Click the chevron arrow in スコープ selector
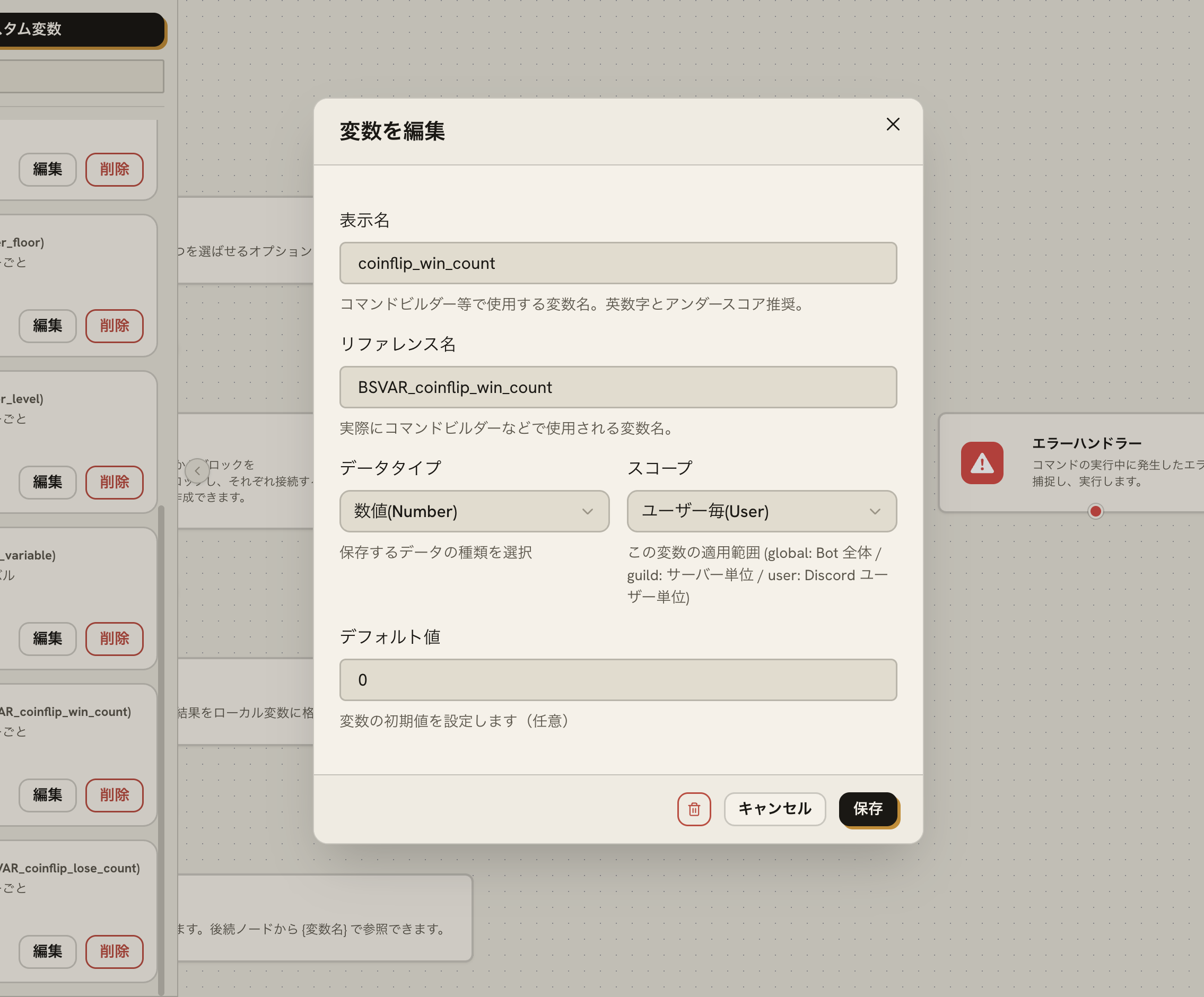Screen dimensions: 1204x997 pyautogui.click(x=874, y=511)
